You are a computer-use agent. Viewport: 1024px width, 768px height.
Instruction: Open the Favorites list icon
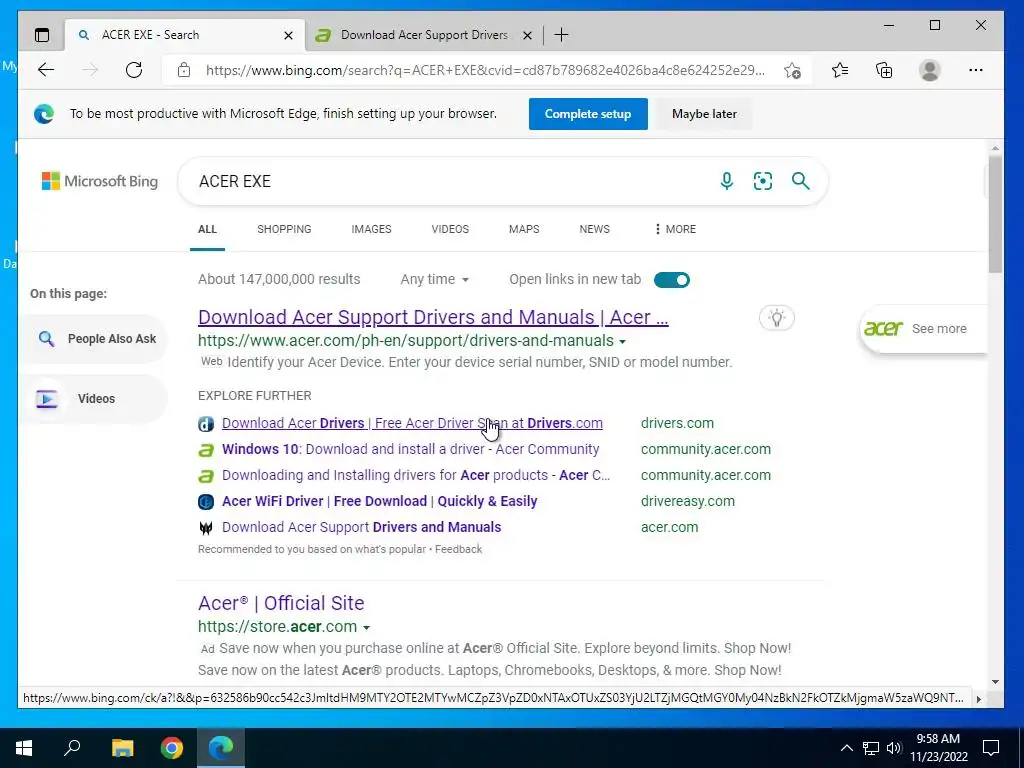tap(840, 70)
